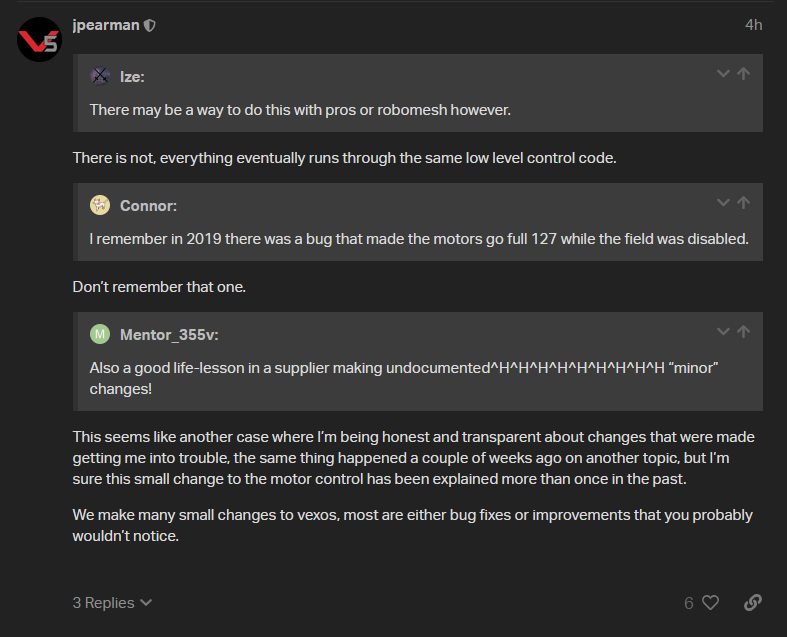Copy the share link for this post
Viewport: 787px width, 637px height.
tap(753, 602)
